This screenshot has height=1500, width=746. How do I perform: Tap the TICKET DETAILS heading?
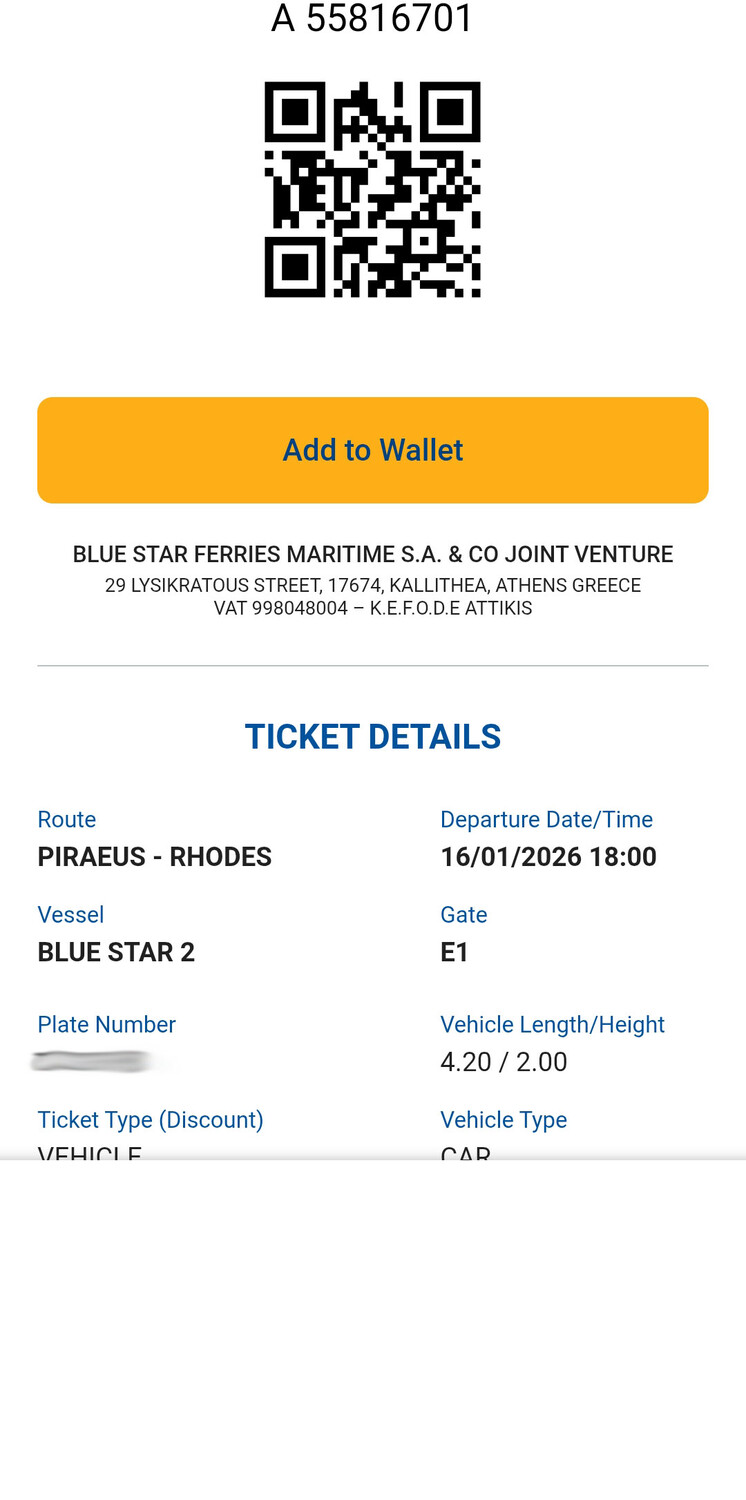coord(373,737)
